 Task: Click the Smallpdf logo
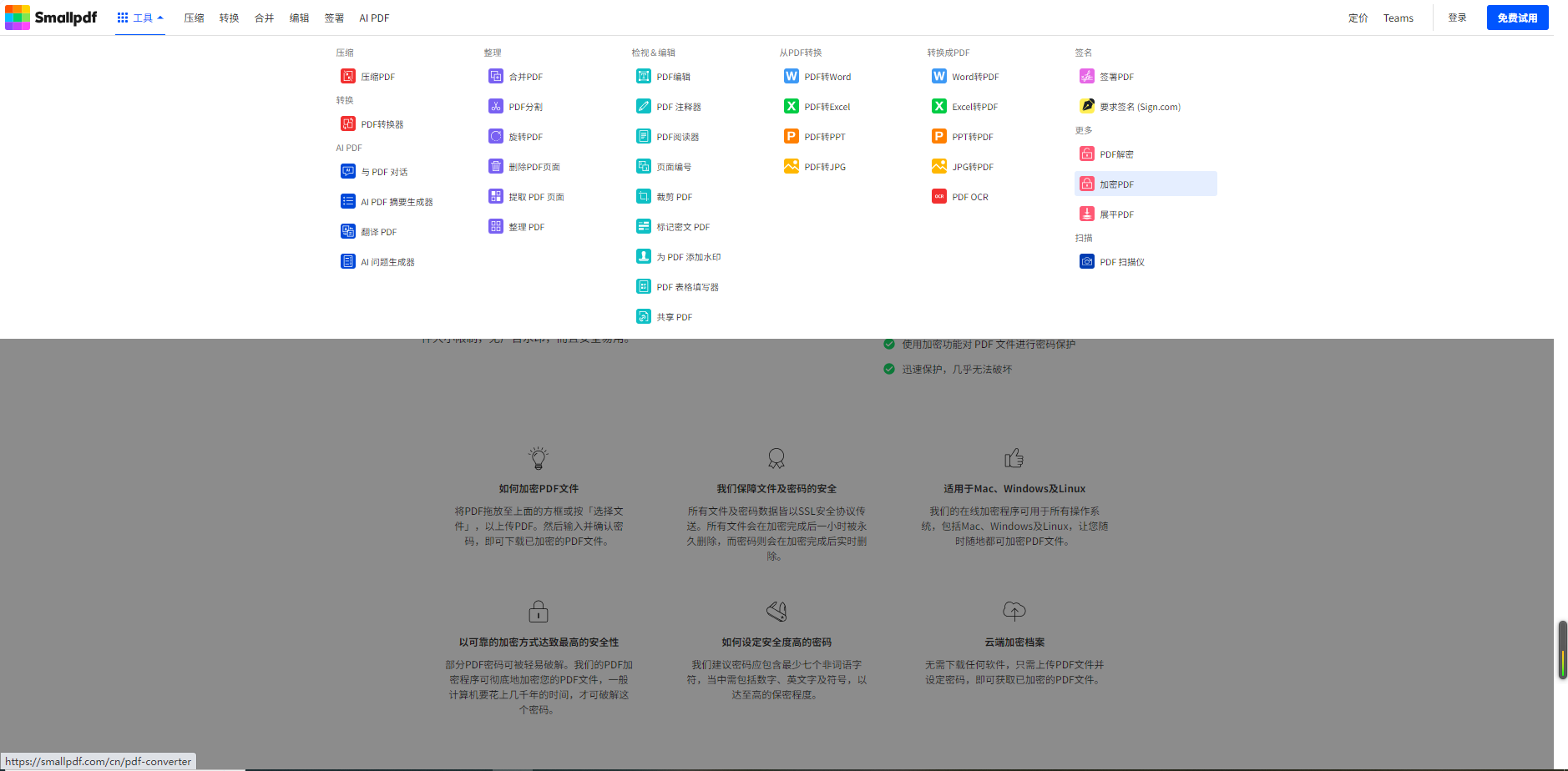coord(52,18)
